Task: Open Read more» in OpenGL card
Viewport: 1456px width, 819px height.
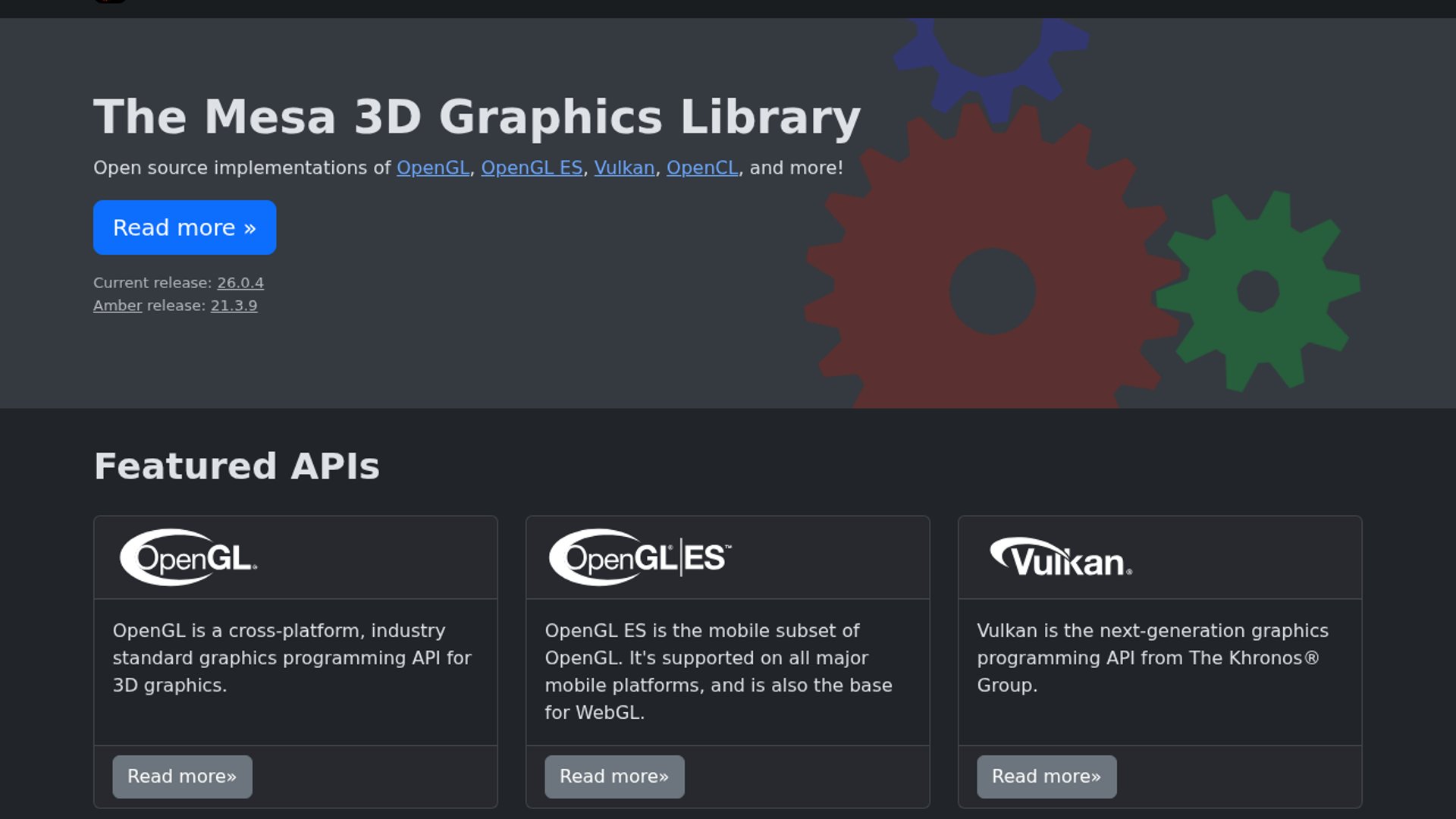Action: pos(182,777)
